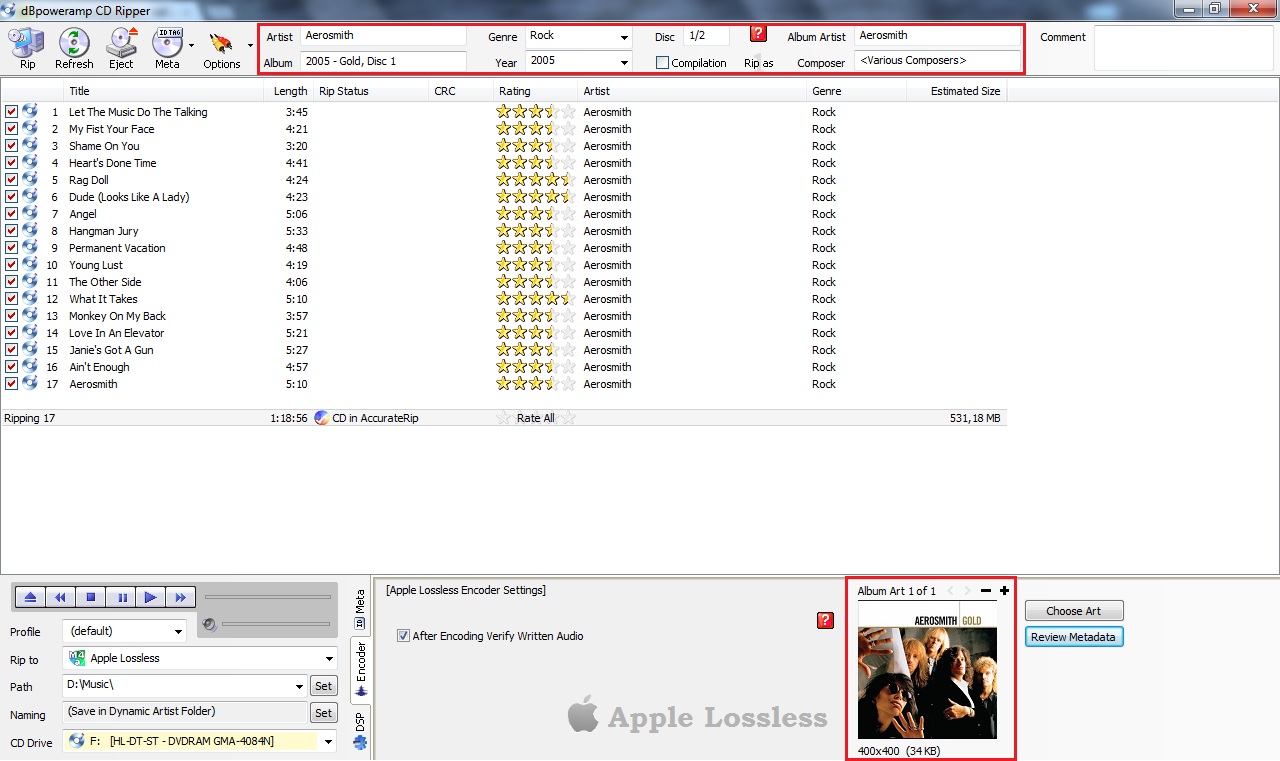Switch to the DSP vertical tab
Screen dimensions: 1280x761
pyautogui.click(x=360, y=727)
